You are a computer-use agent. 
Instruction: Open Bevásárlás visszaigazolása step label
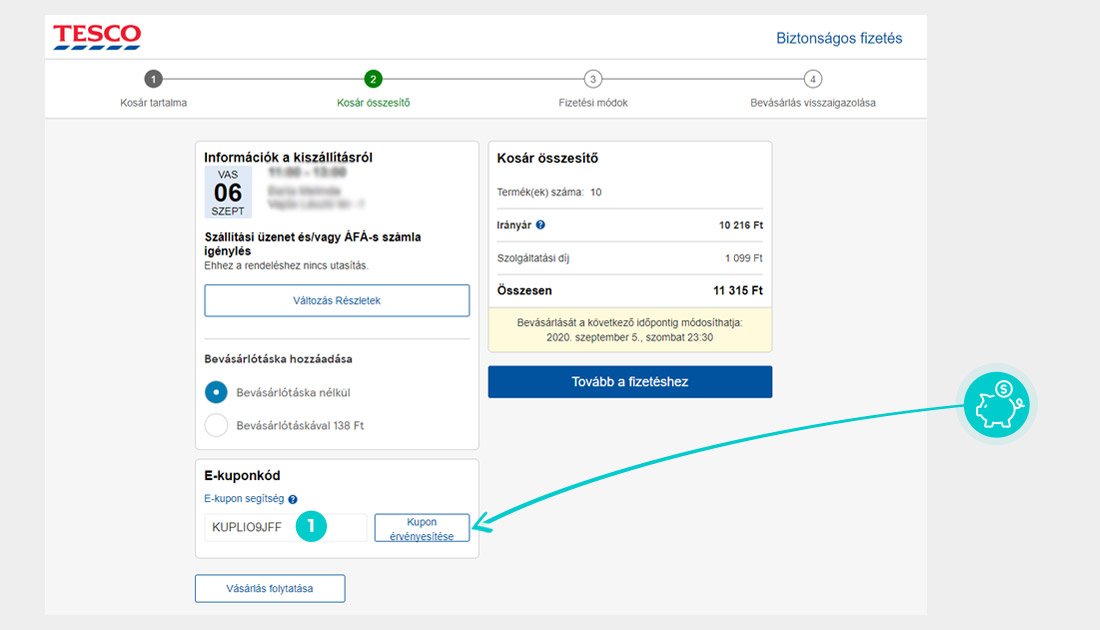tap(813, 102)
